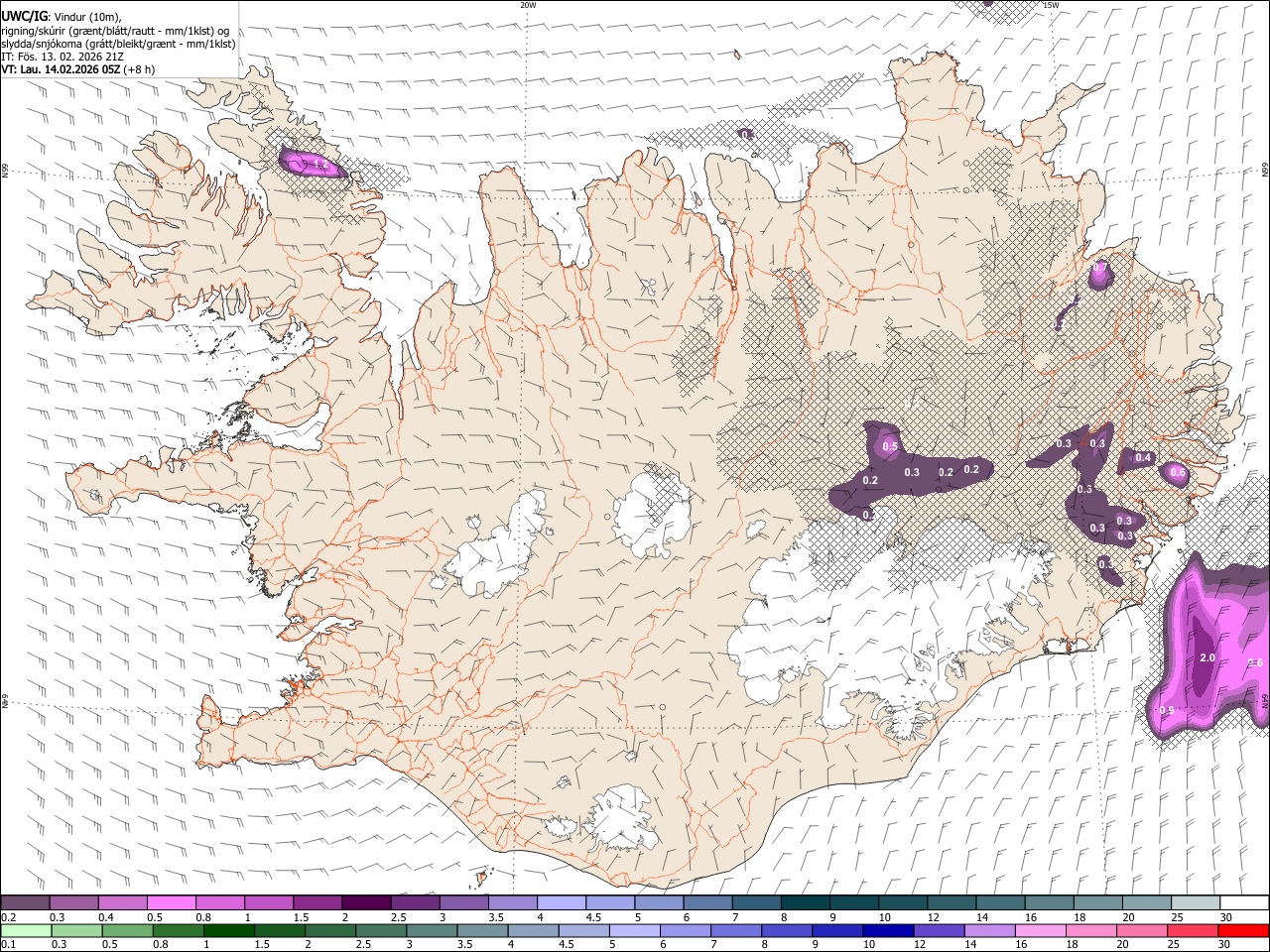This screenshot has height=952, width=1270.
Task: Select the 3.5 lavender swatch in the purple legend row
Action: click(x=512, y=902)
